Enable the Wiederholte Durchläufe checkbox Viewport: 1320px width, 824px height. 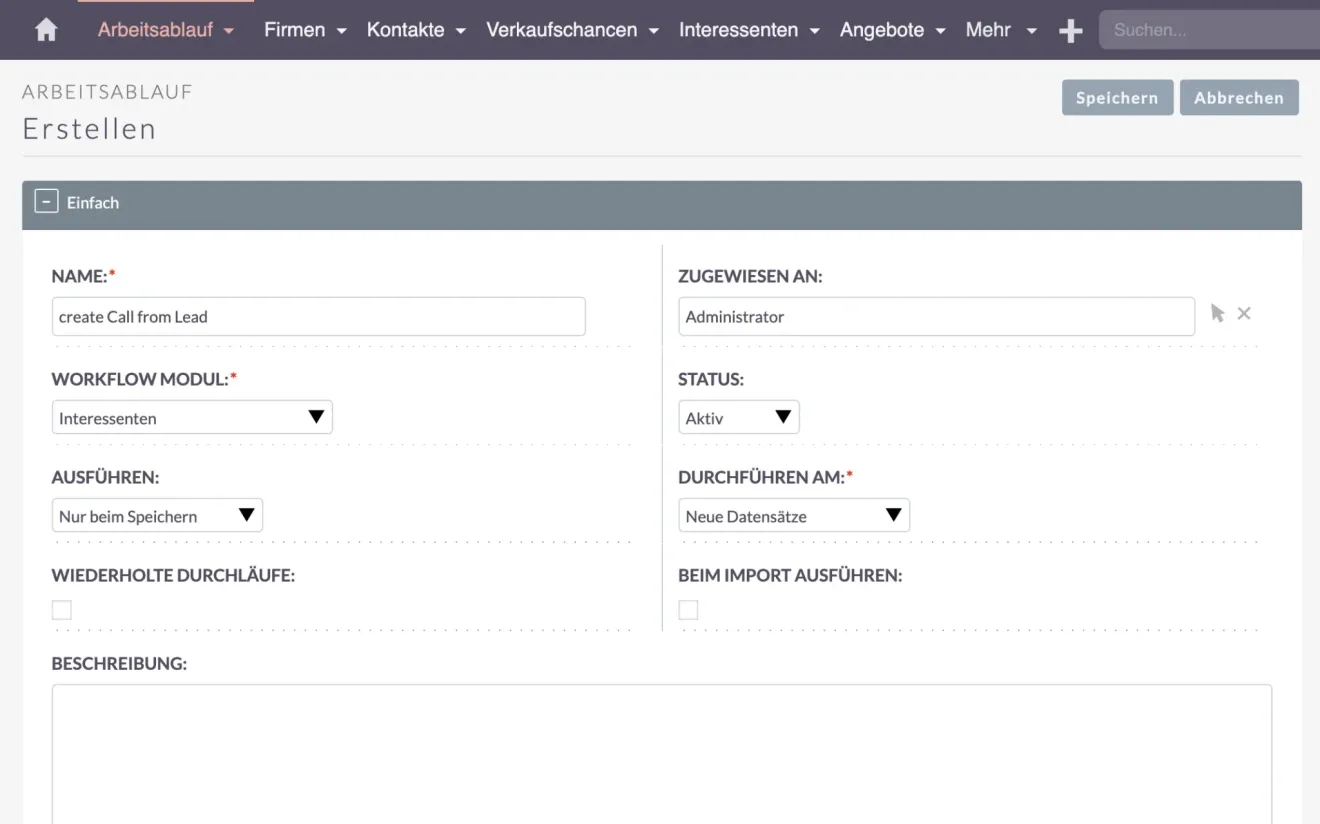[x=61, y=609]
